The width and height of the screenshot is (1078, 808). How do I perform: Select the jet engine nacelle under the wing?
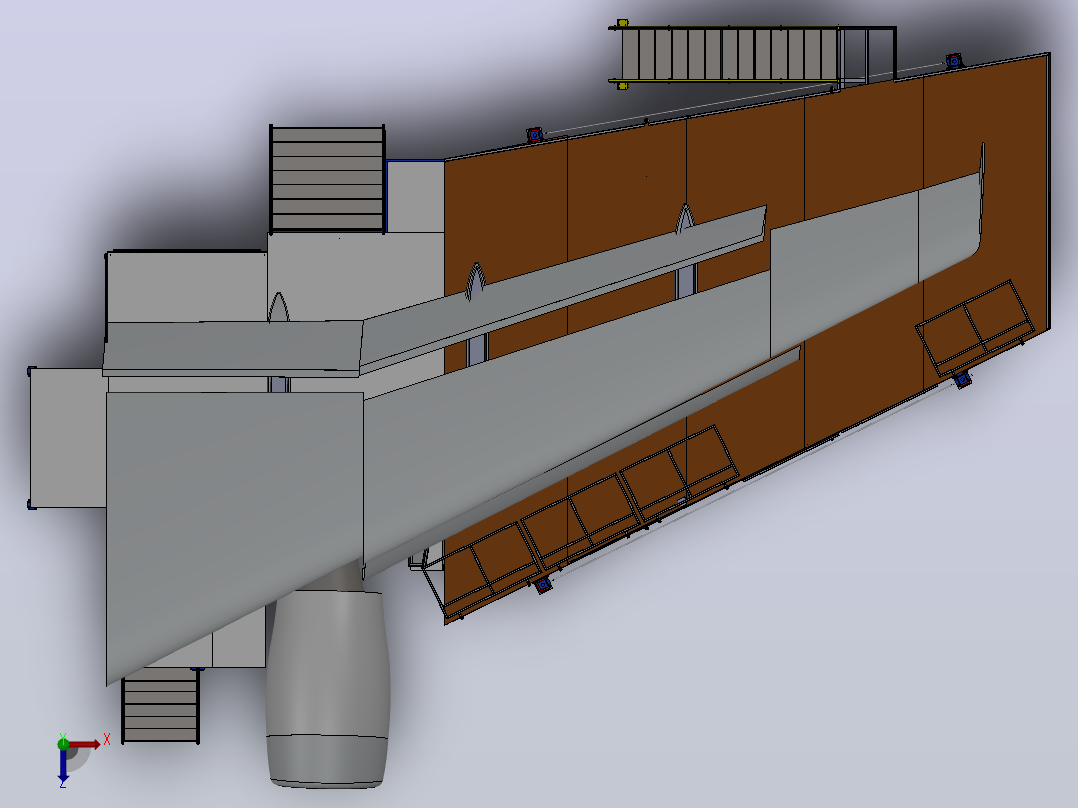click(x=327, y=688)
